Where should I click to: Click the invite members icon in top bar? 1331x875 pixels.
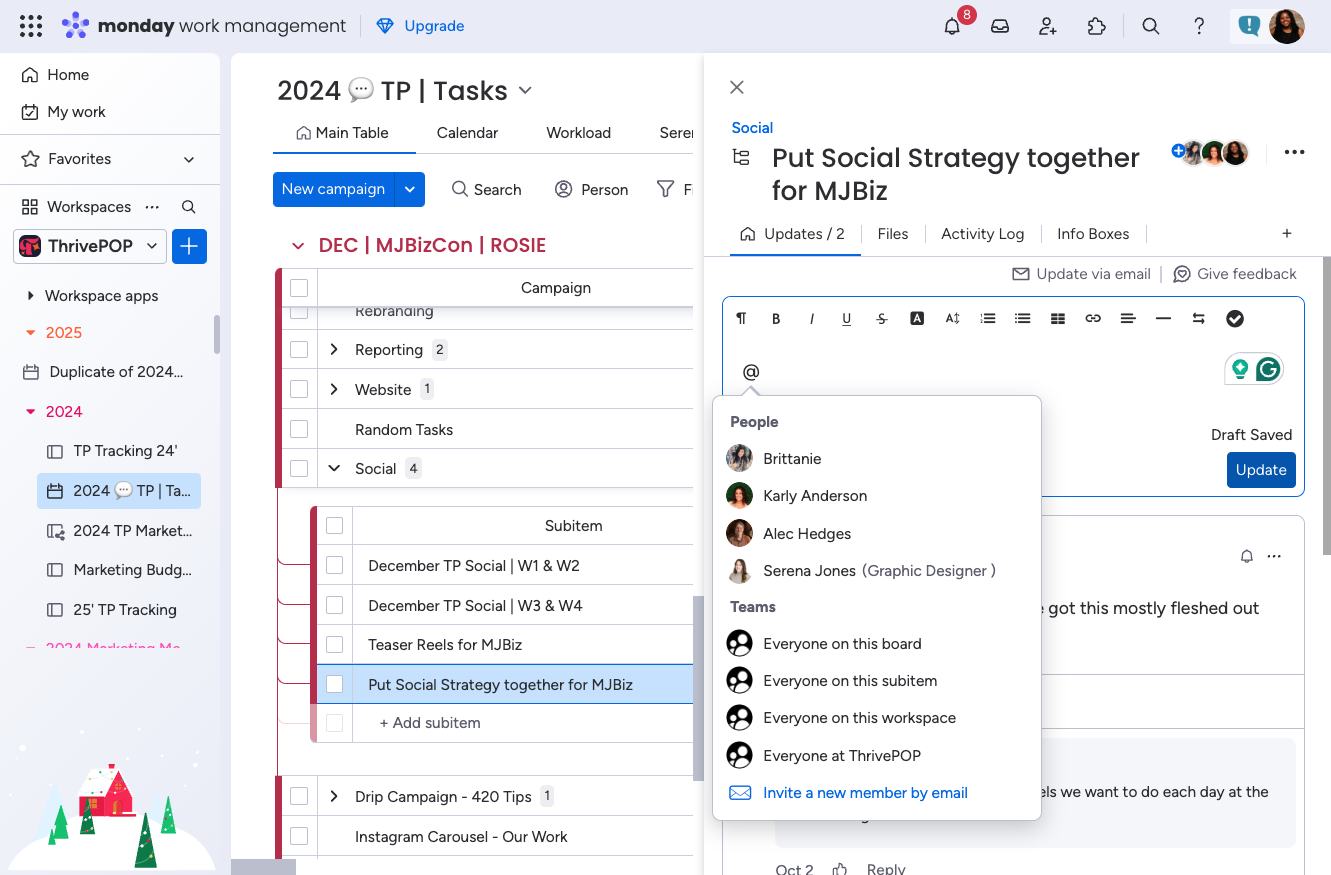1048,27
